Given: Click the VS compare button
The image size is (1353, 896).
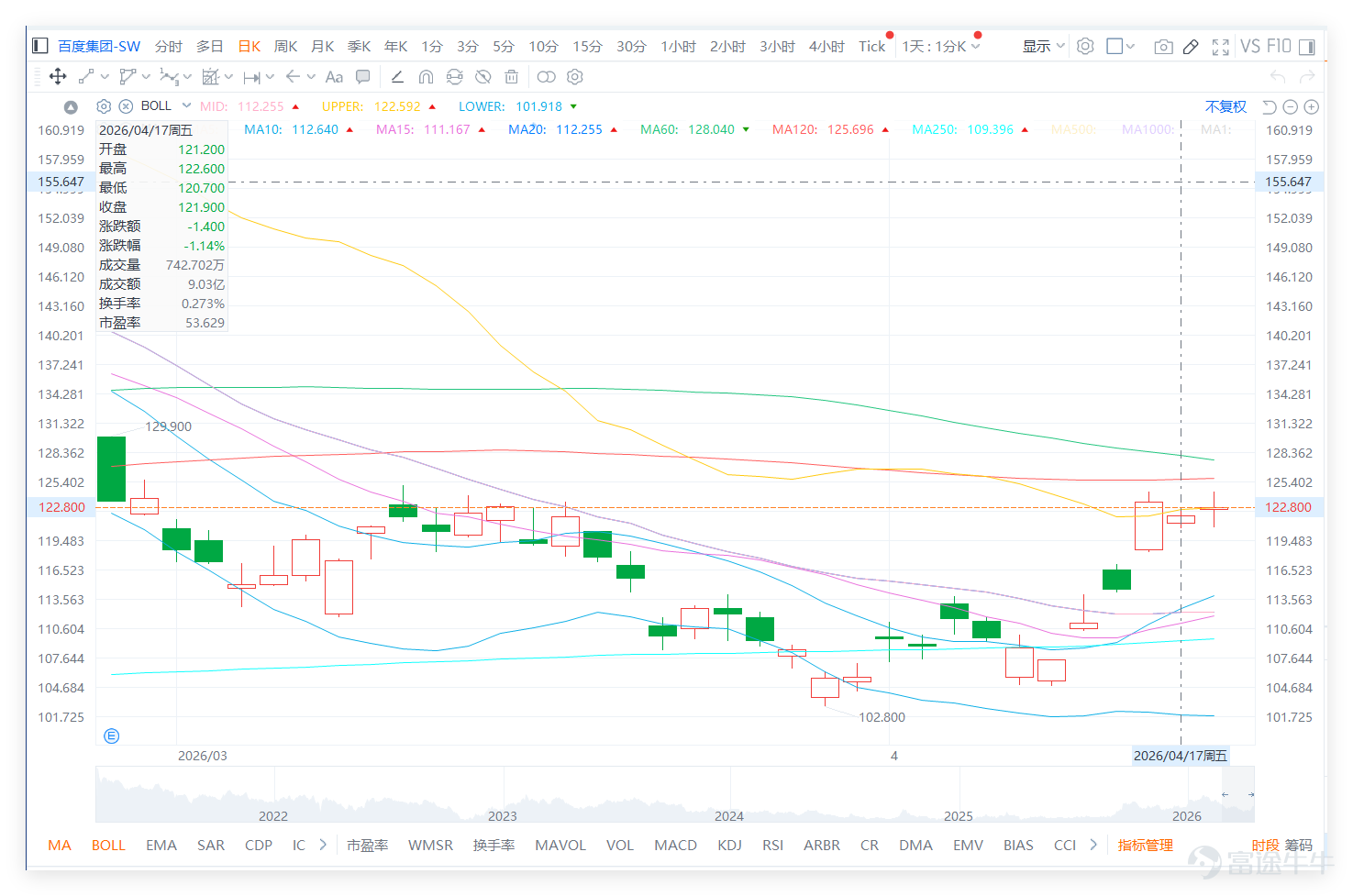Looking at the screenshot, I should click(x=1250, y=46).
